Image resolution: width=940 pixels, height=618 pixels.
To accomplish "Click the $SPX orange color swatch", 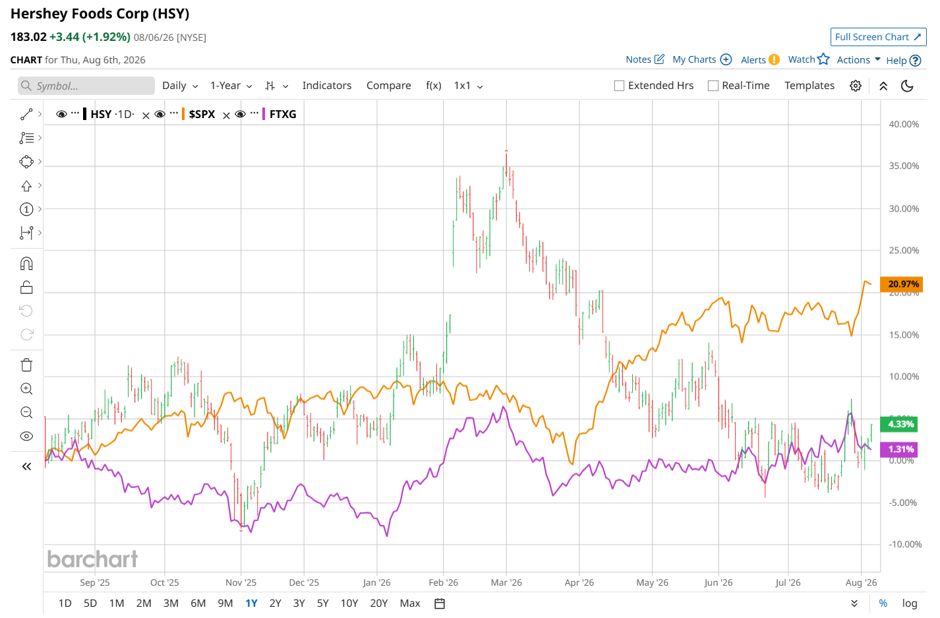I will (x=183, y=114).
